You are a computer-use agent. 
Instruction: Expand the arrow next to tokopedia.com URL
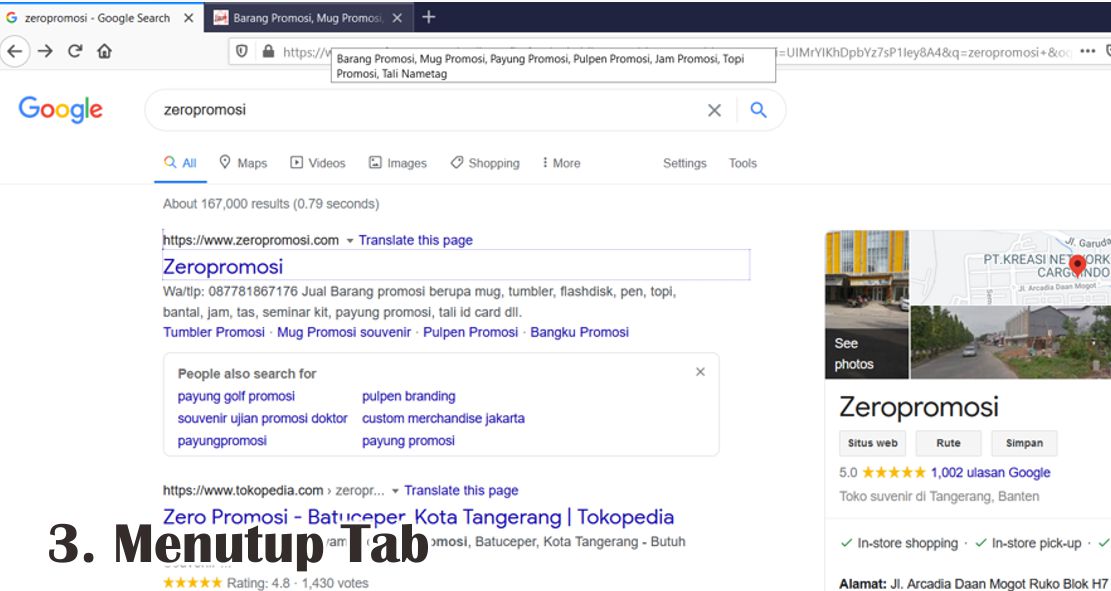click(x=395, y=491)
